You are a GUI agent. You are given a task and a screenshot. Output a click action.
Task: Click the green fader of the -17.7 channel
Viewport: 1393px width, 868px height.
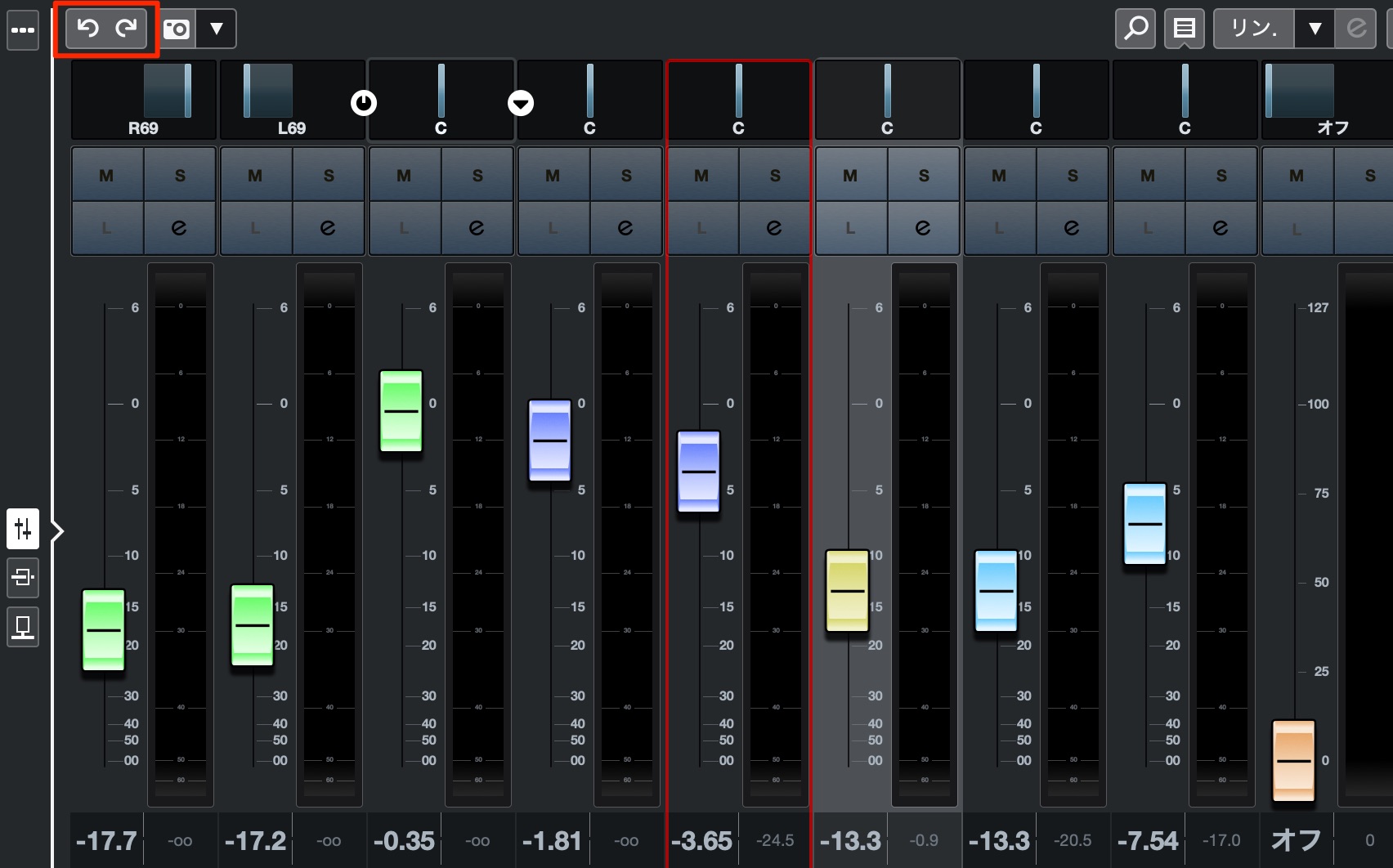click(x=104, y=630)
